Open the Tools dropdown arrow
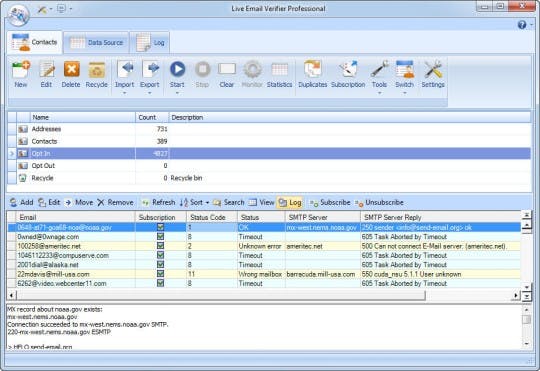 pos(380,93)
